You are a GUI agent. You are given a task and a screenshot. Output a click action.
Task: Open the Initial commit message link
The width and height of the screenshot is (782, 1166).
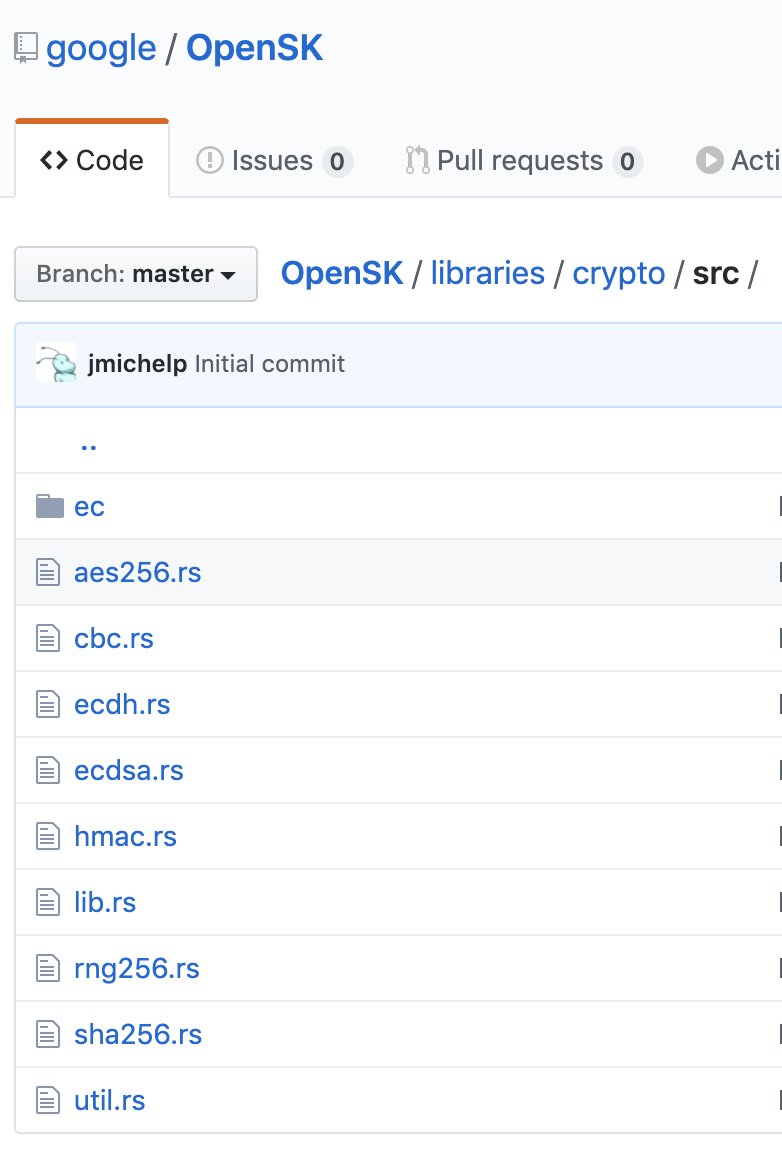pos(270,364)
